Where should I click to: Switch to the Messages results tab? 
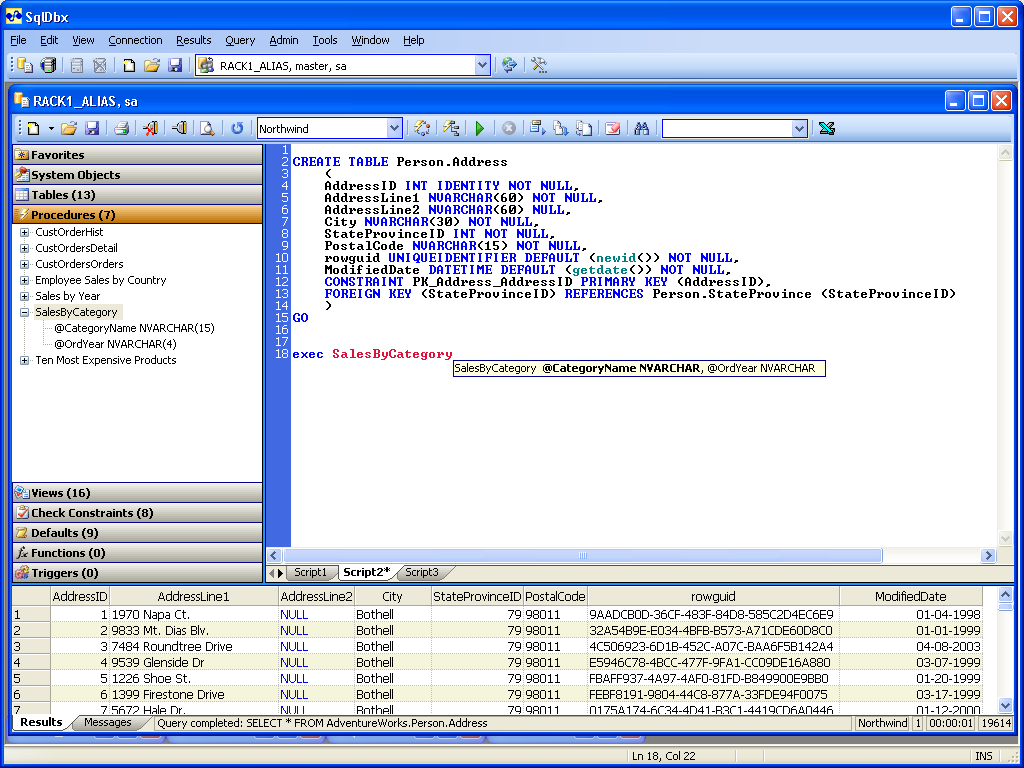[110, 721]
